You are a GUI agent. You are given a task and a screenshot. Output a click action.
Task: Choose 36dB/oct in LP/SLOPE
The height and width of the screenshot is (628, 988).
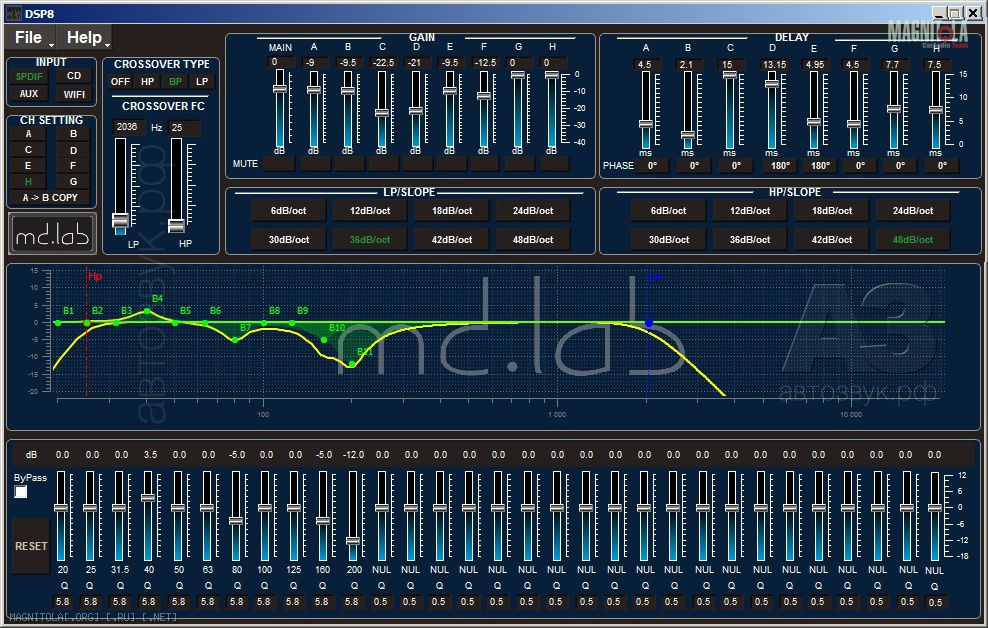pyautogui.click(x=370, y=239)
